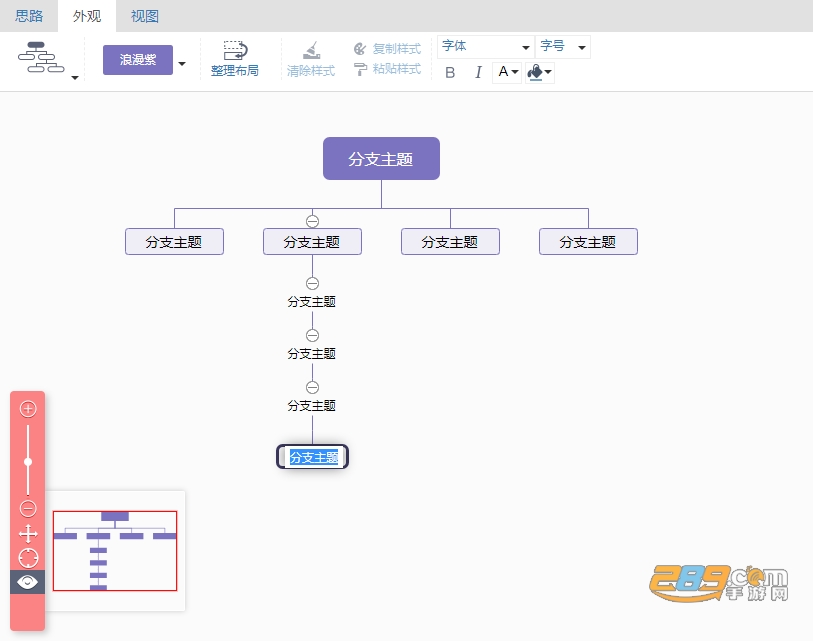Screen dimensions: 813x641
Task: Open font color A dropdown
Action: 507,72
